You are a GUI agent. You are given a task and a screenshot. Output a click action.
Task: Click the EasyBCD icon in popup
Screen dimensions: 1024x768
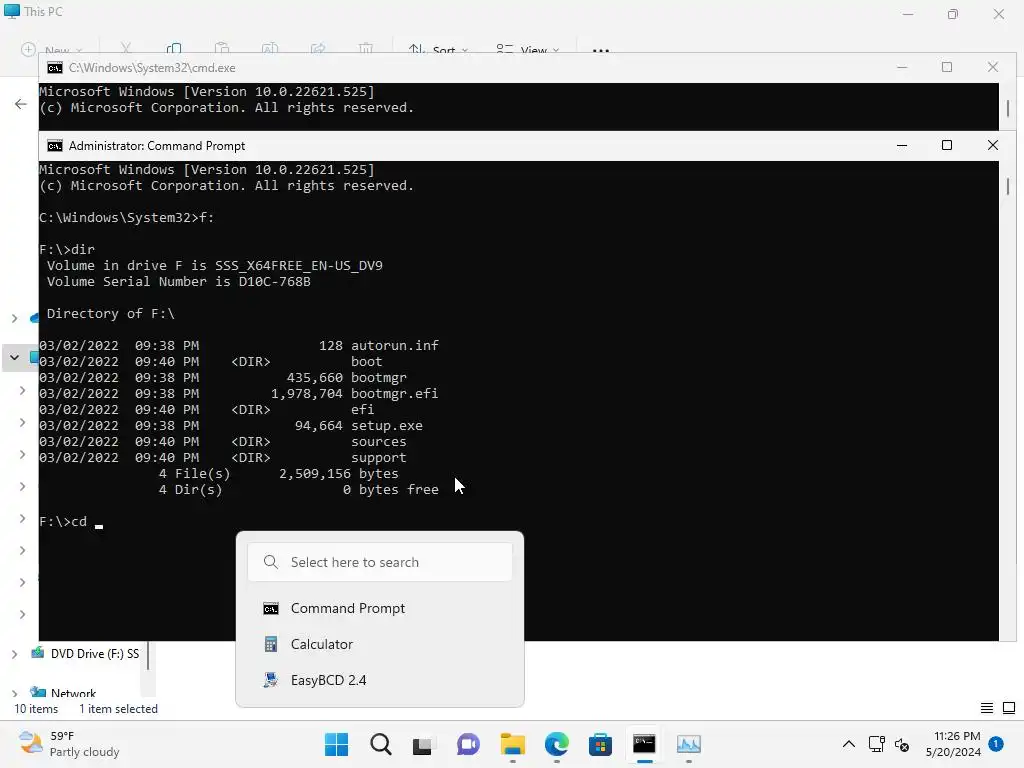(270, 680)
